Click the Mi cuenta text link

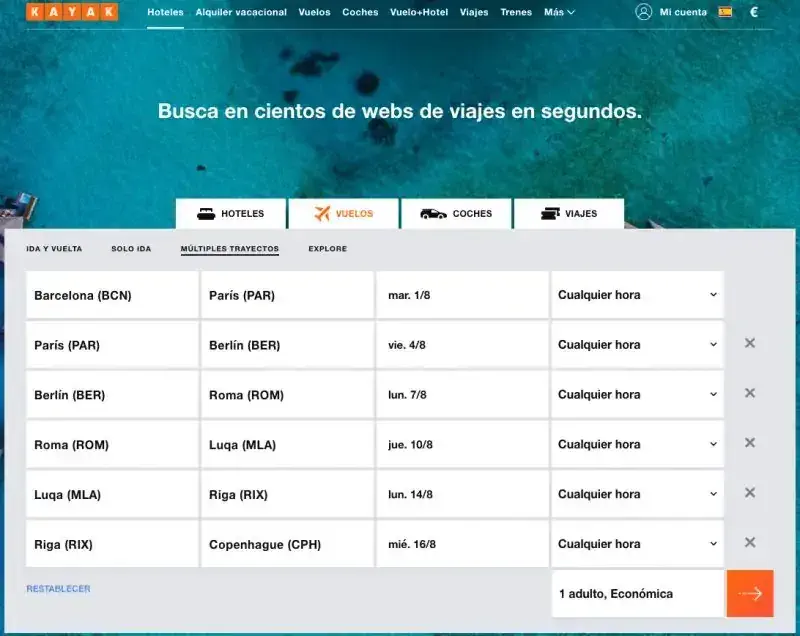click(683, 12)
